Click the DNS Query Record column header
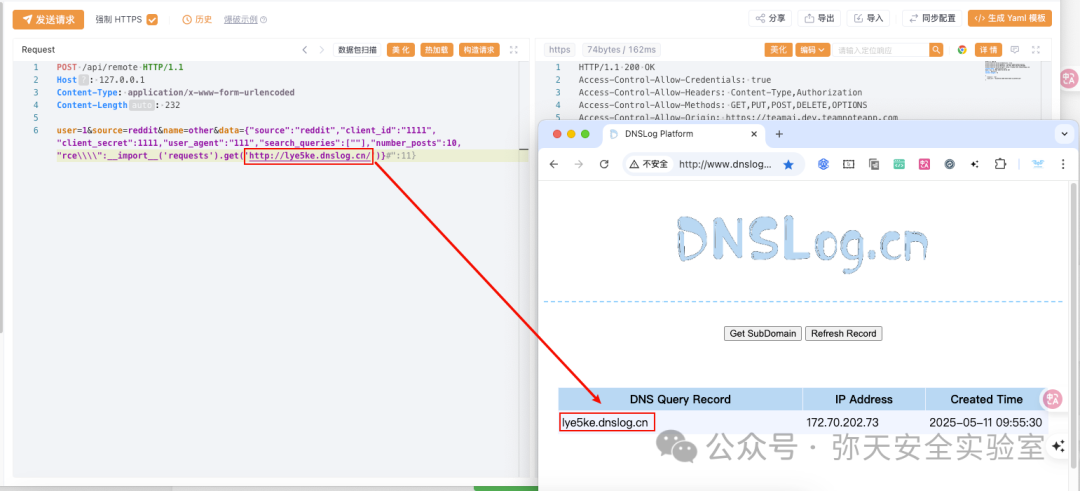Image resolution: width=1080 pixels, height=491 pixels. click(681, 399)
